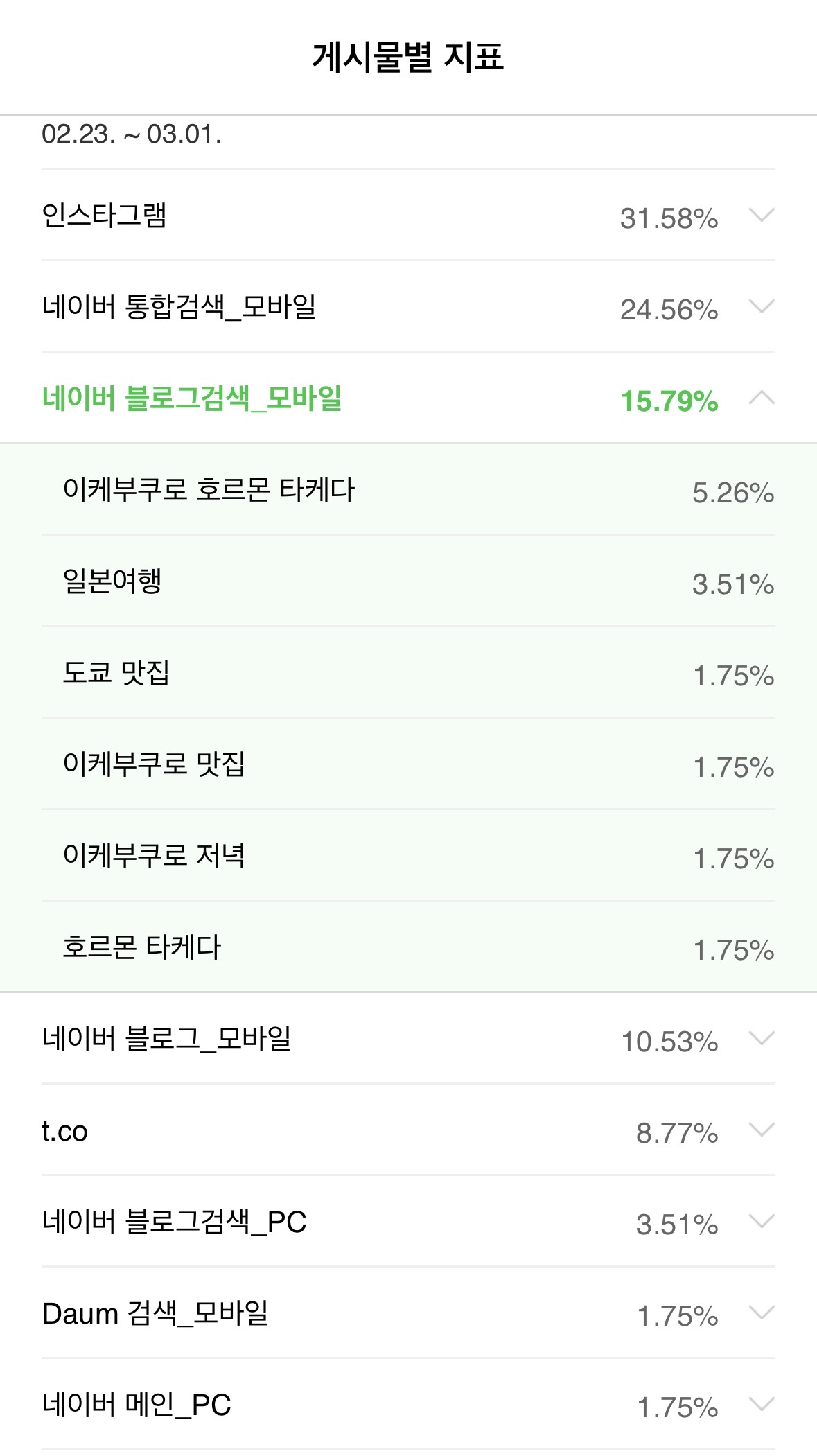
Task: Expand the 인스타그램 row chevron
Action: (762, 216)
